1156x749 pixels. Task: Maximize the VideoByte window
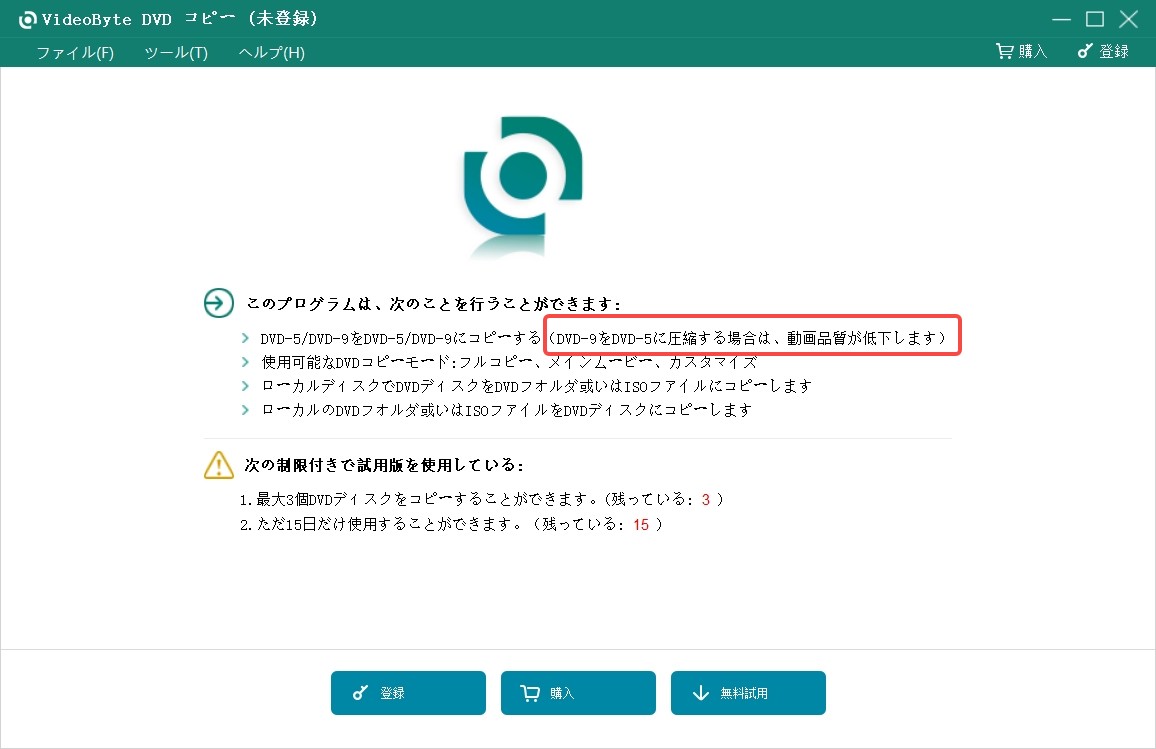pos(1095,19)
